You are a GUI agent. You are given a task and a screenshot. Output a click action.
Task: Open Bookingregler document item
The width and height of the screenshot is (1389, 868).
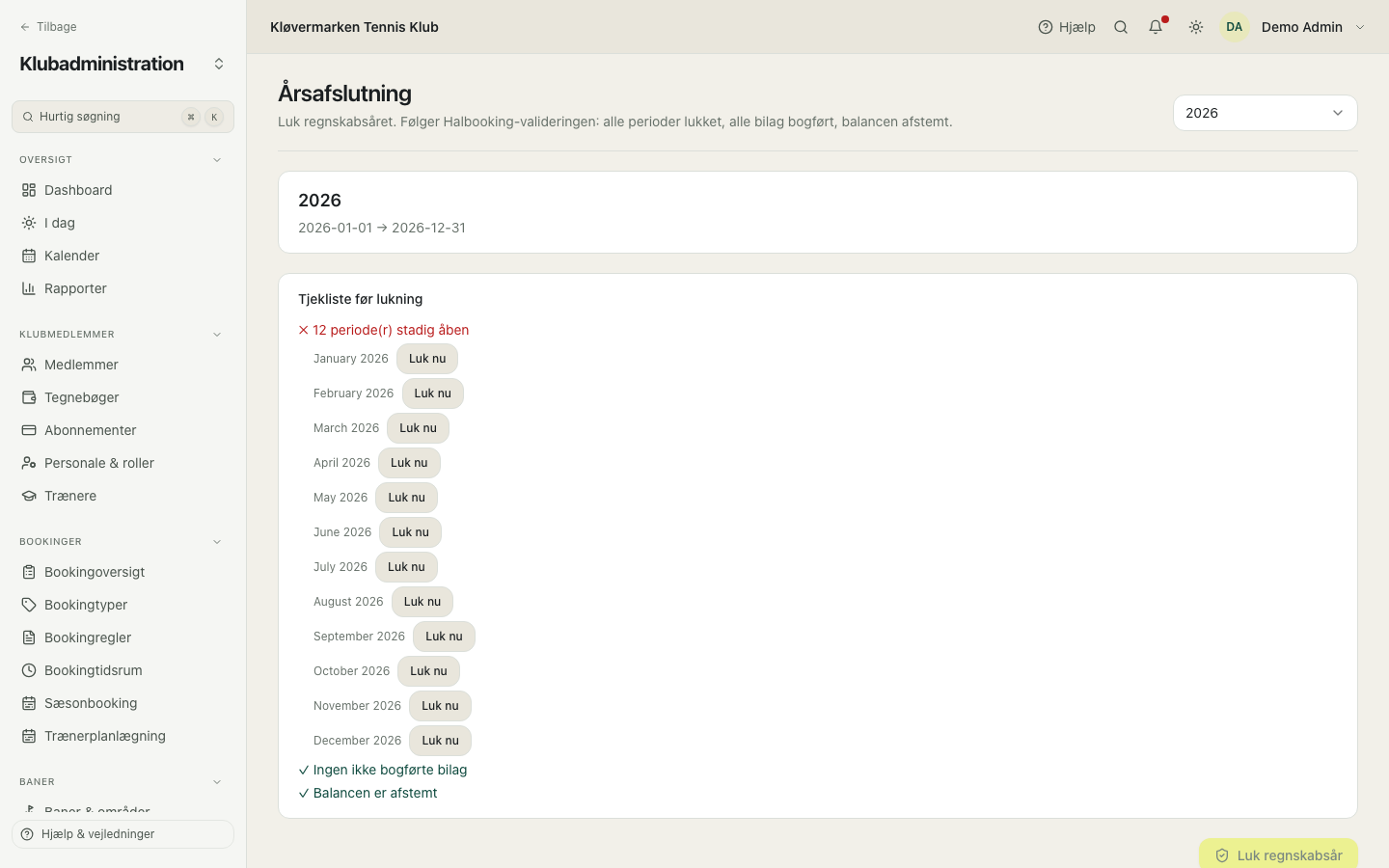(123, 637)
